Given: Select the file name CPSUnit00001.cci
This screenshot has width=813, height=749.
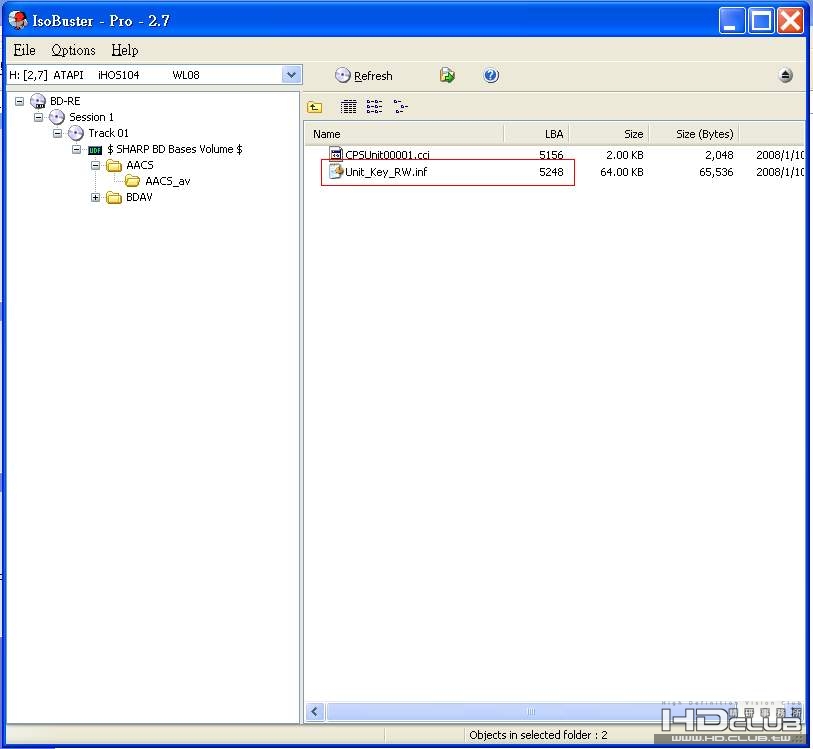Looking at the screenshot, I should click(387, 155).
